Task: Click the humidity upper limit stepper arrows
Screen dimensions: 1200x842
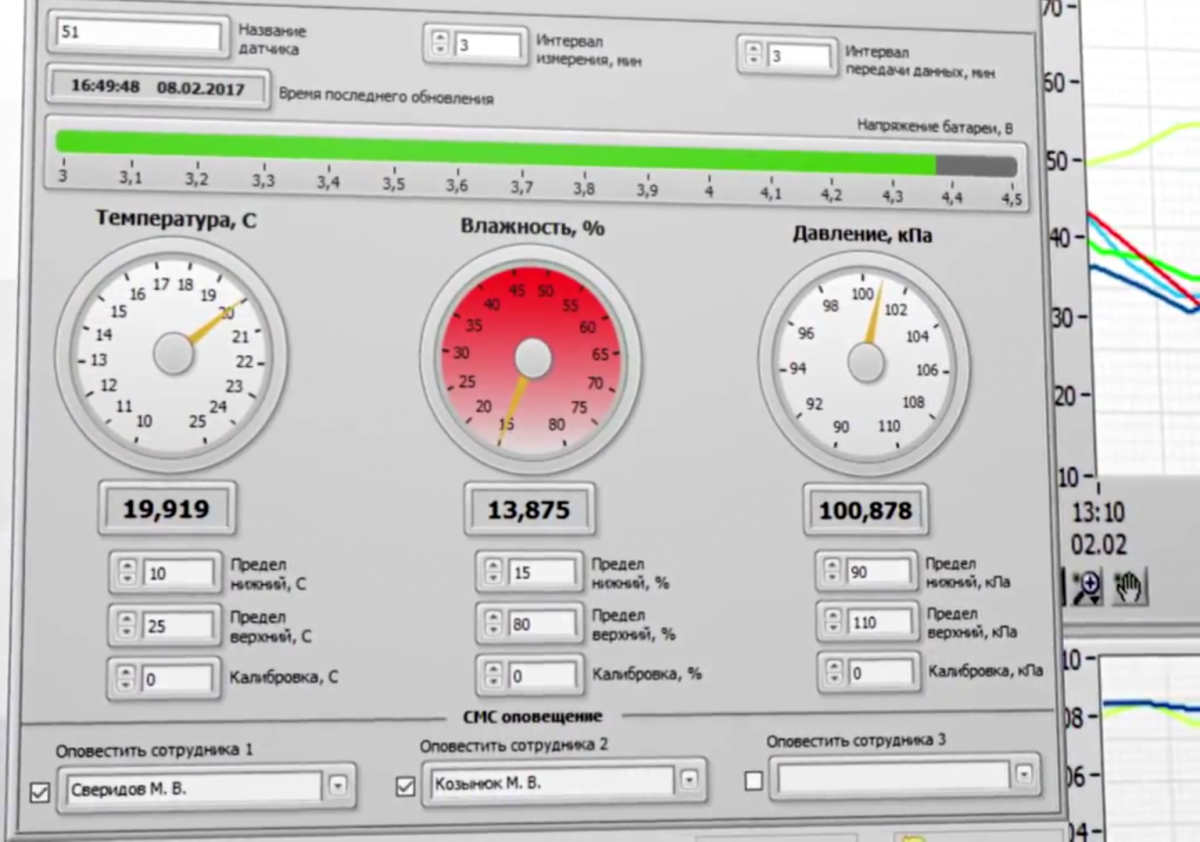Action: (492, 624)
